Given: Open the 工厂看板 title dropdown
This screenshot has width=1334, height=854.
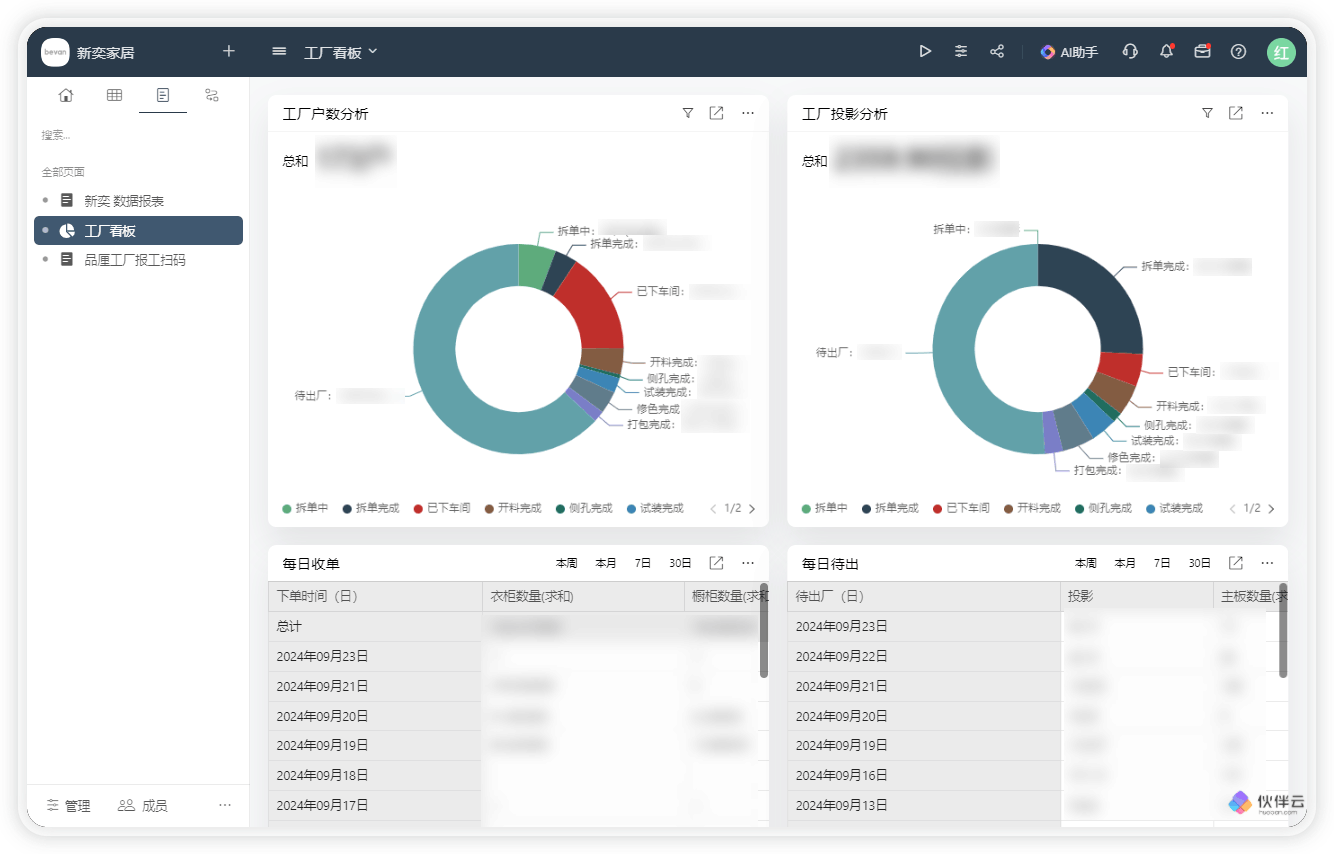Looking at the screenshot, I should tap(341, 52).
